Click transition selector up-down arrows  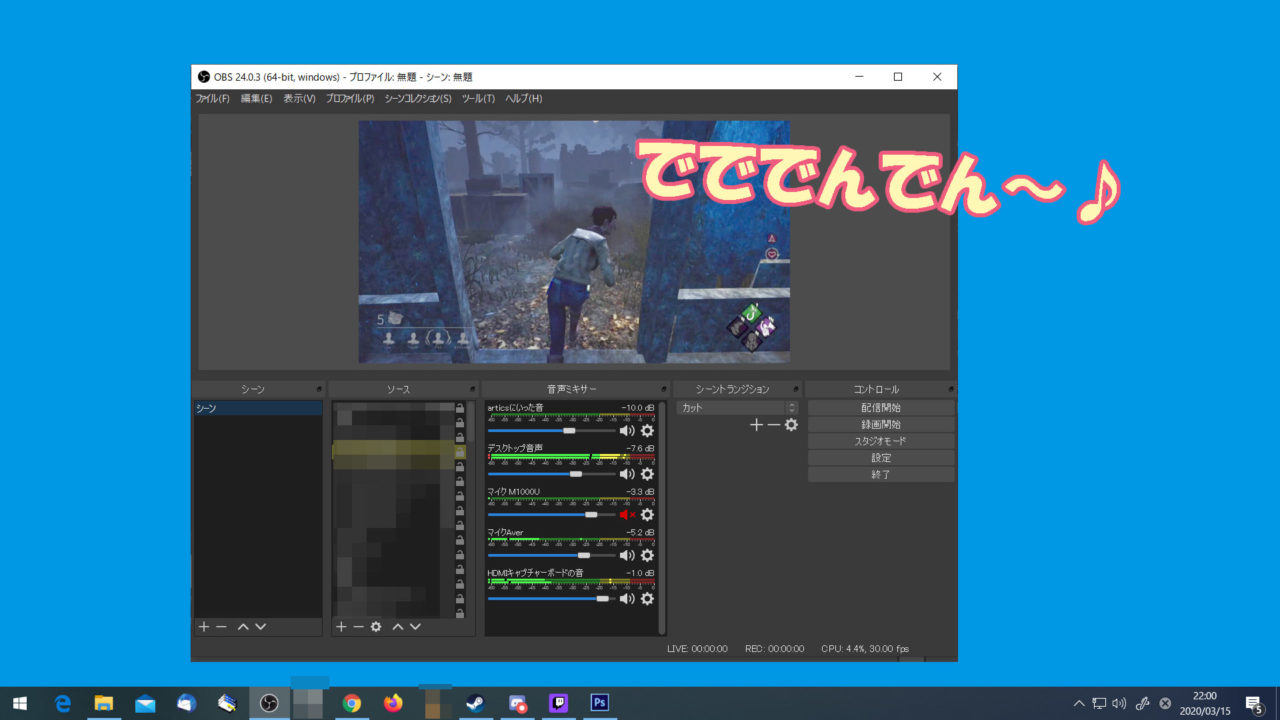pos(792,408)
